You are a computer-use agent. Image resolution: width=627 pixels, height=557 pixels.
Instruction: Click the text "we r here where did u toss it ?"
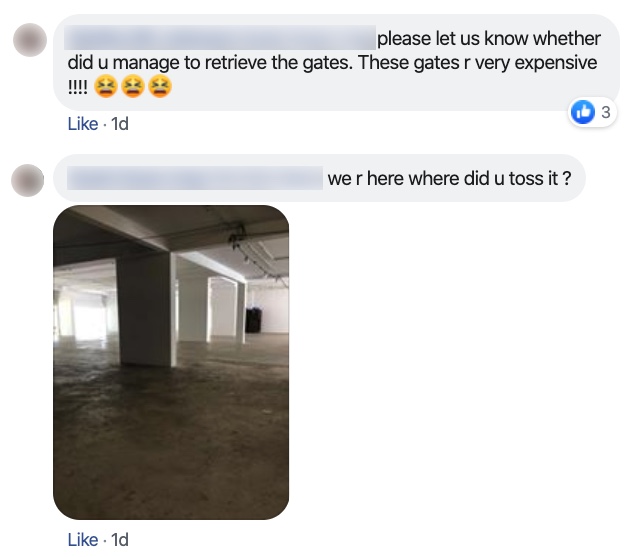[449, 178]
